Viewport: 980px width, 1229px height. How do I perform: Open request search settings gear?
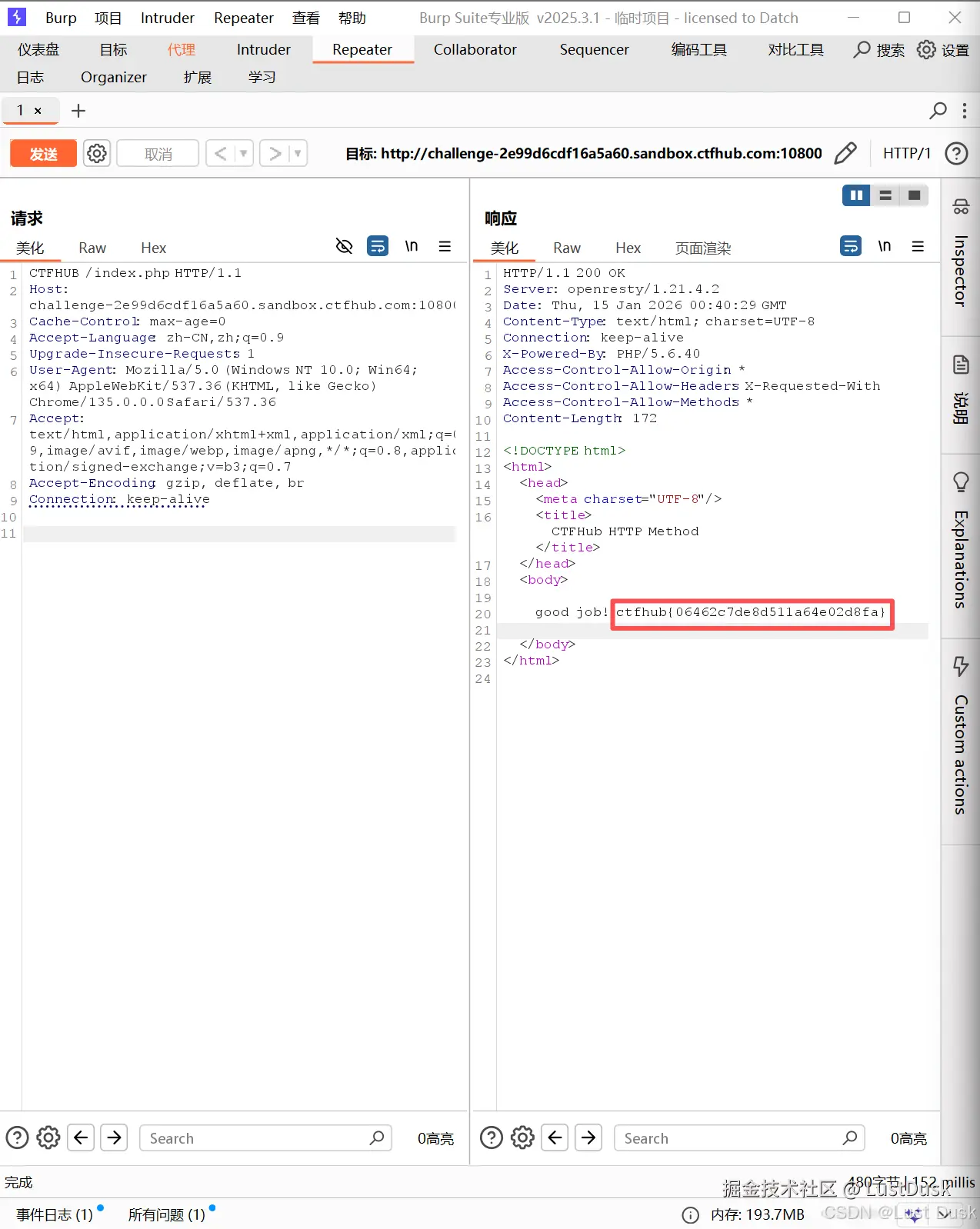point(48,1137)
